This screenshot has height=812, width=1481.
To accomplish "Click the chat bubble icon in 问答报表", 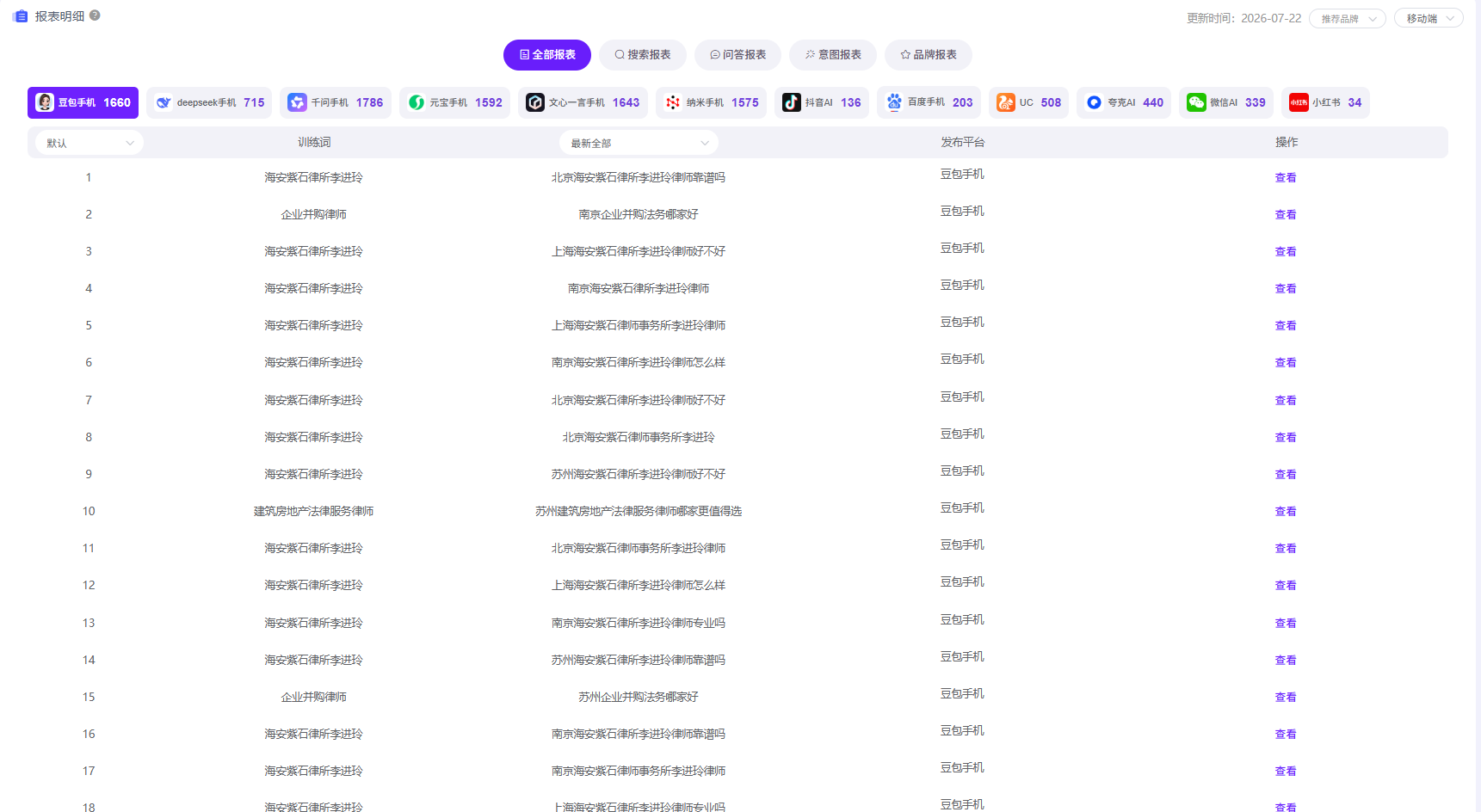I will [715, 54].
